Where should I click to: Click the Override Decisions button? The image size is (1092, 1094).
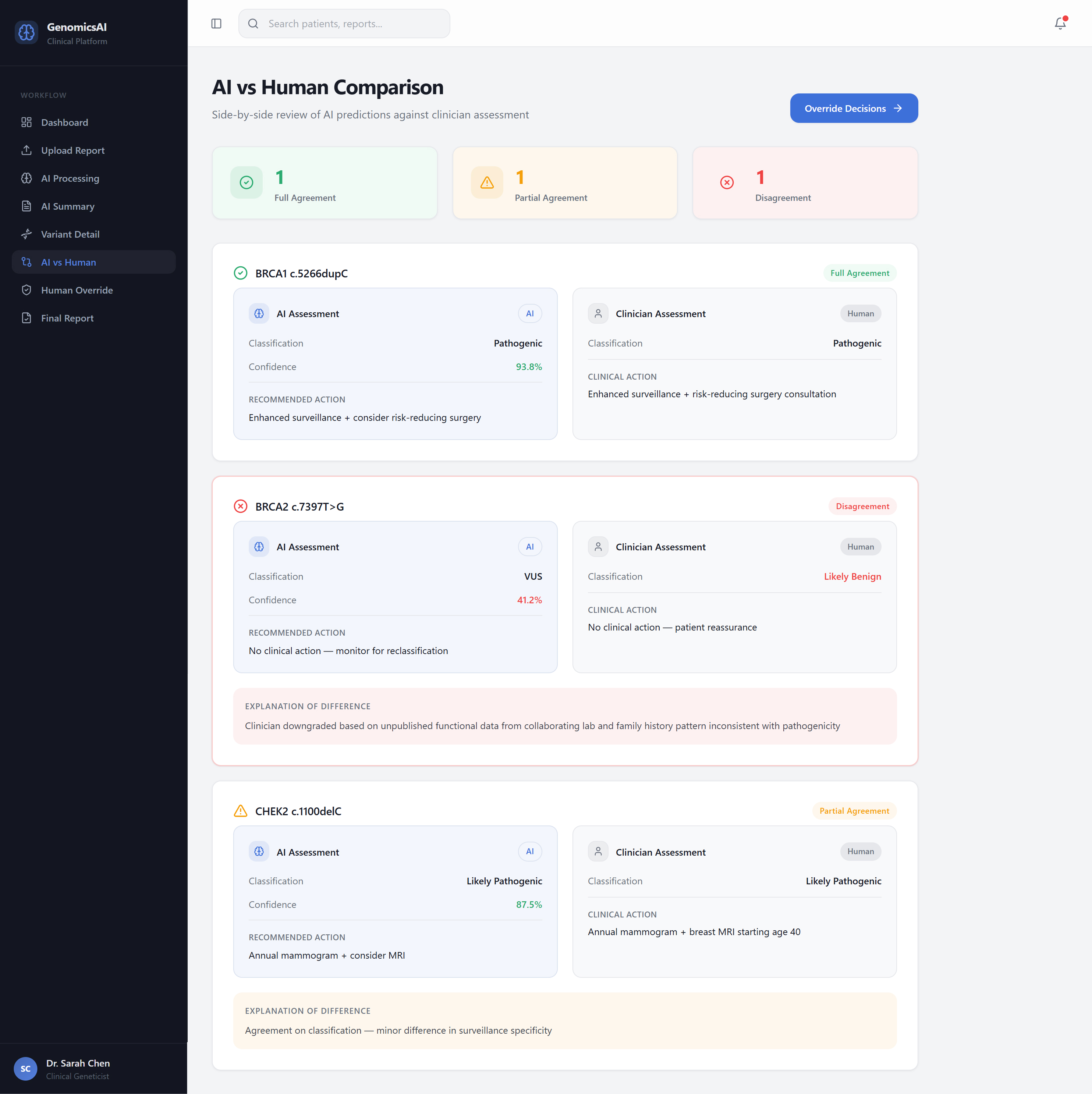coord(854,108)
